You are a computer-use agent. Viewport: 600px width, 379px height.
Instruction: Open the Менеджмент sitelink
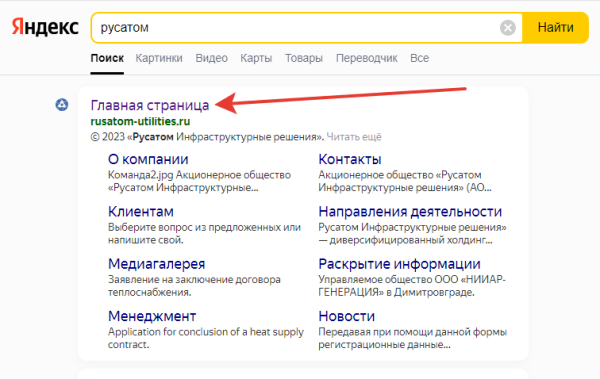click(152, 316)
